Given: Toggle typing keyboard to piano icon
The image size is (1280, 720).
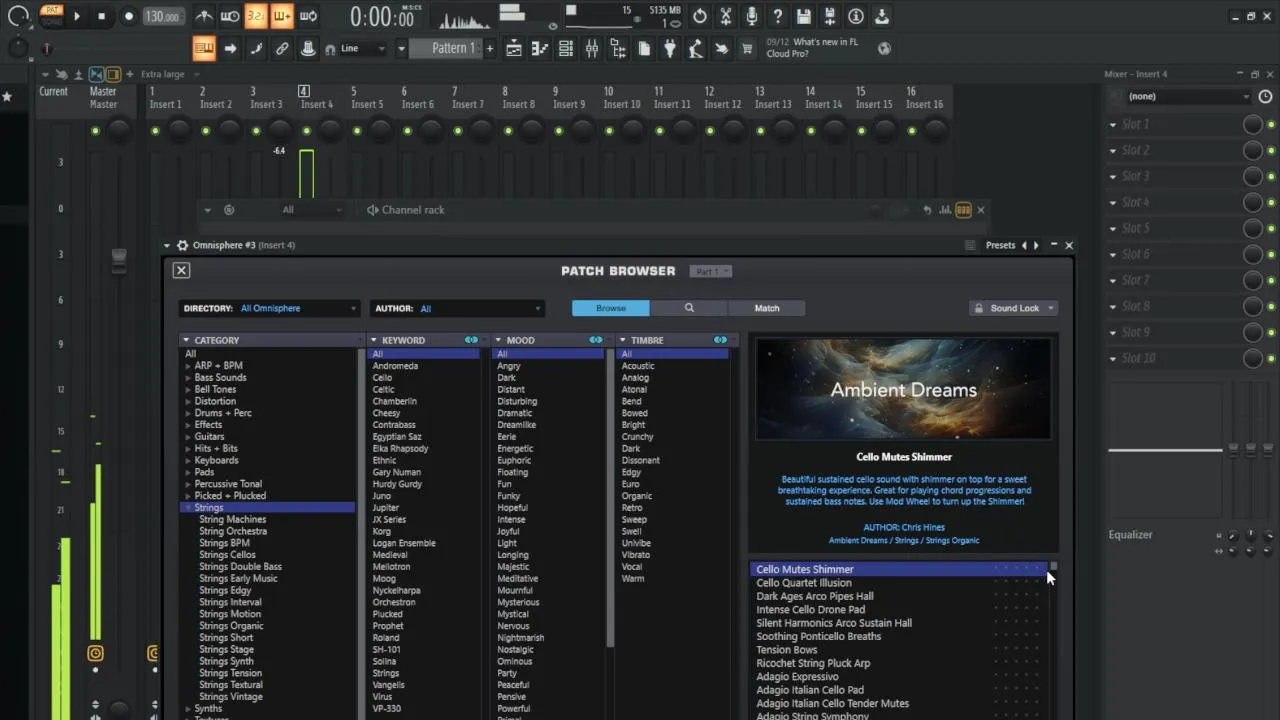Looking at the screenshot, I should pos(204,48).
